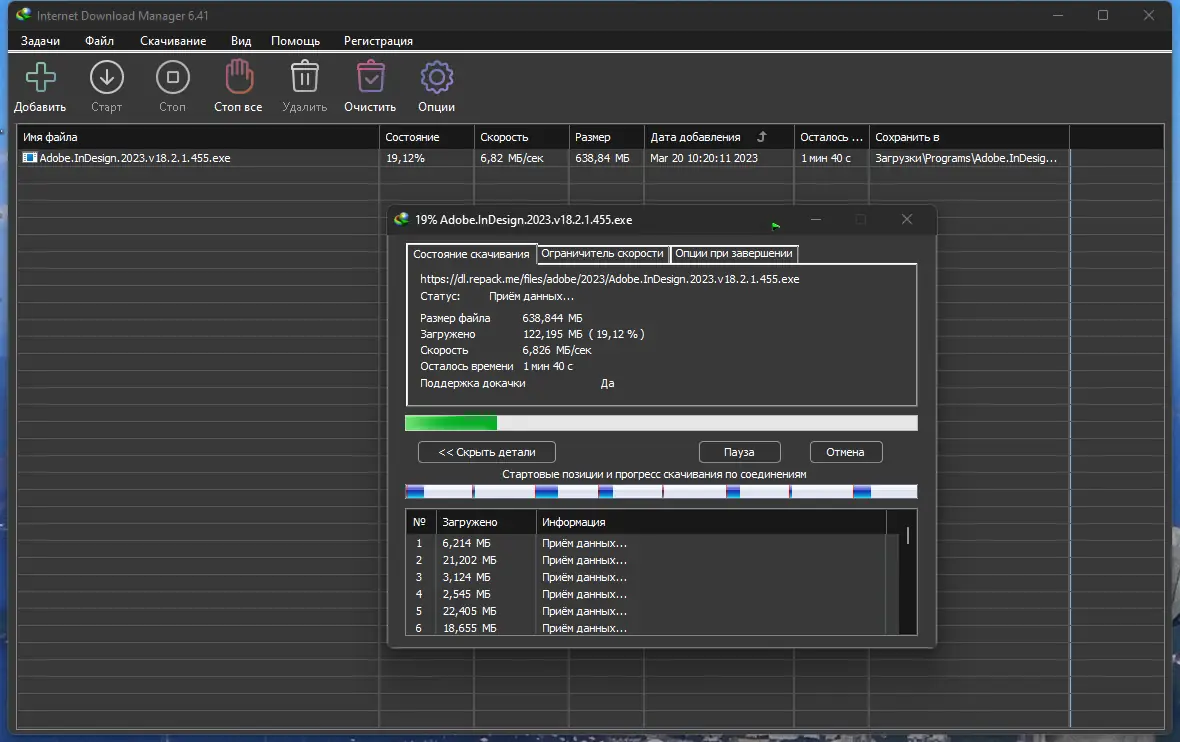Image resolution: width=1180 pixels, height=742 pixels.
Task: Sort by Размер column header
Action: [607, 137]
